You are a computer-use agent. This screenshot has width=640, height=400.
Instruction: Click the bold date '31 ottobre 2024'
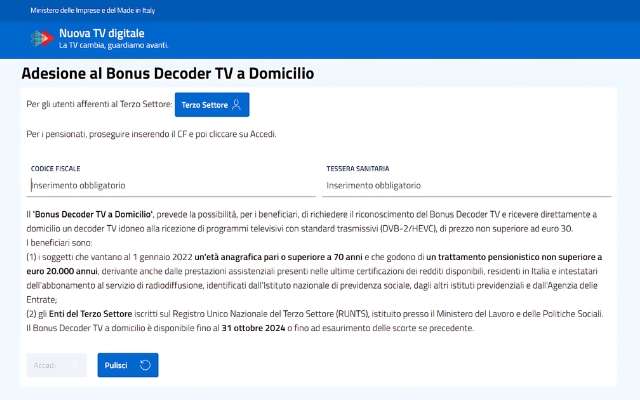pyautogui.click(x=253, y=328)
